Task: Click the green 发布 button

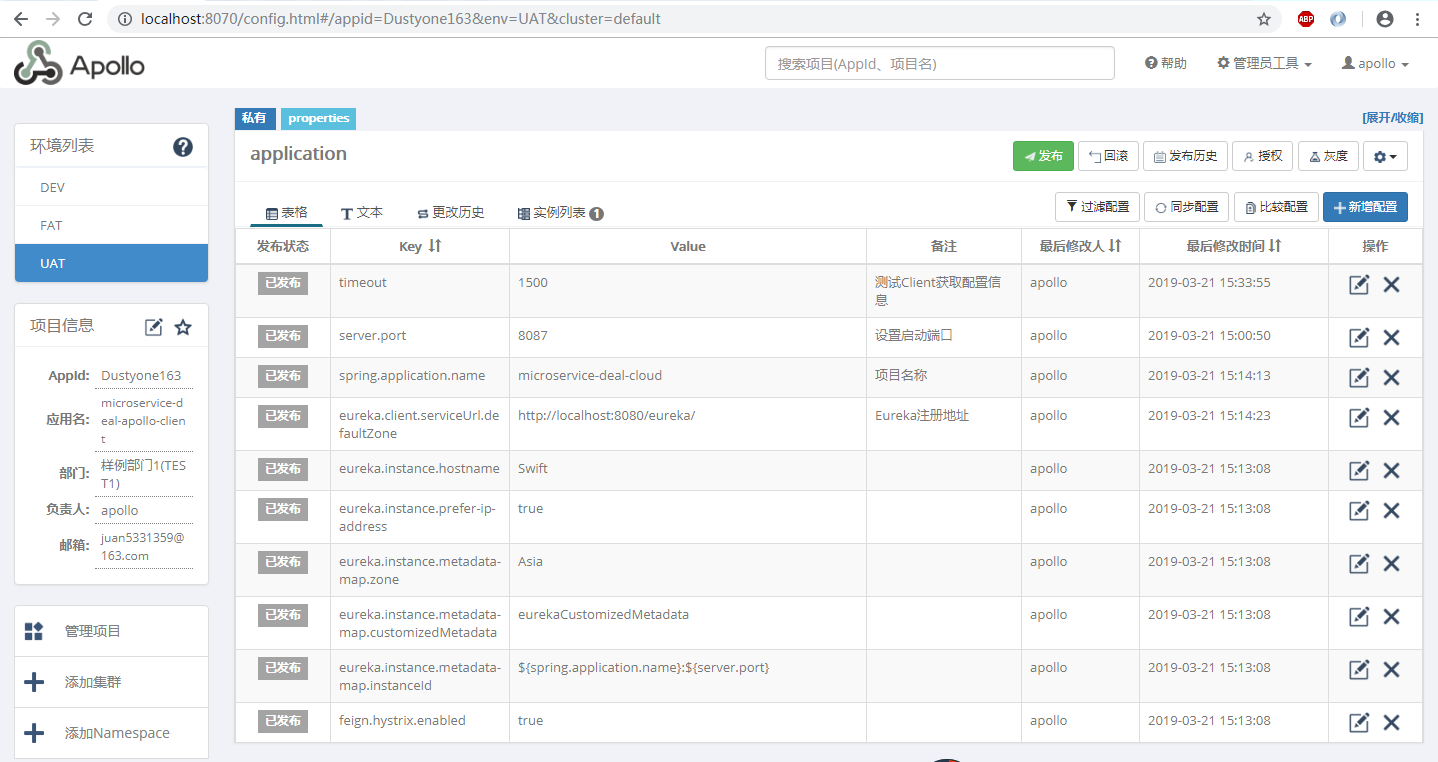Action: pos(1043,156)
